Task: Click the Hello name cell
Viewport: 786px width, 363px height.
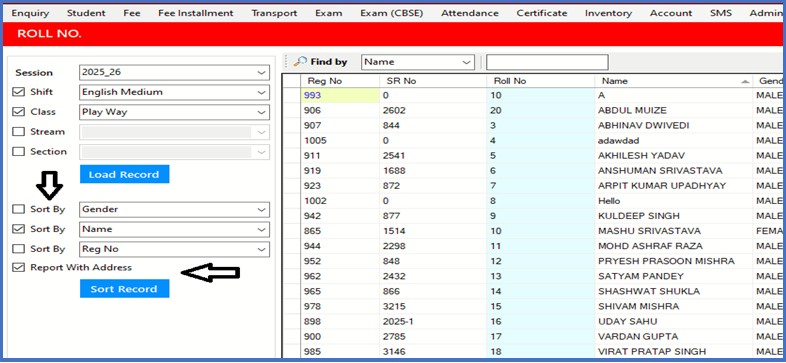Action: [674, 201]
